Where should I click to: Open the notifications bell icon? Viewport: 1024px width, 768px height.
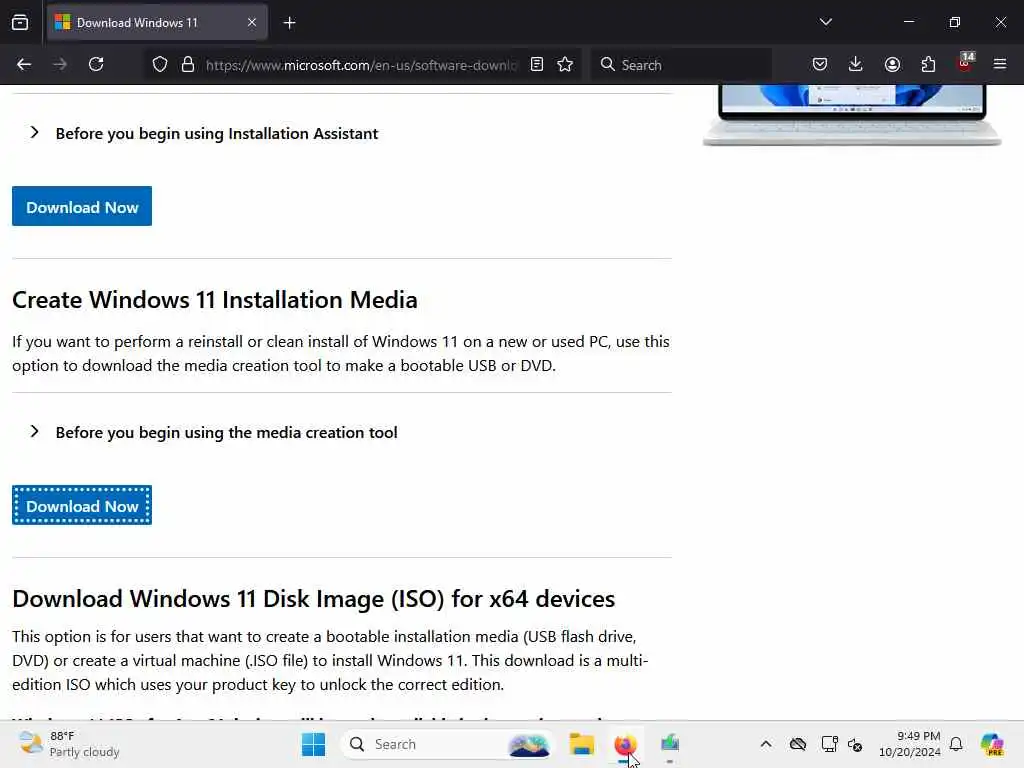click(956, 744)
